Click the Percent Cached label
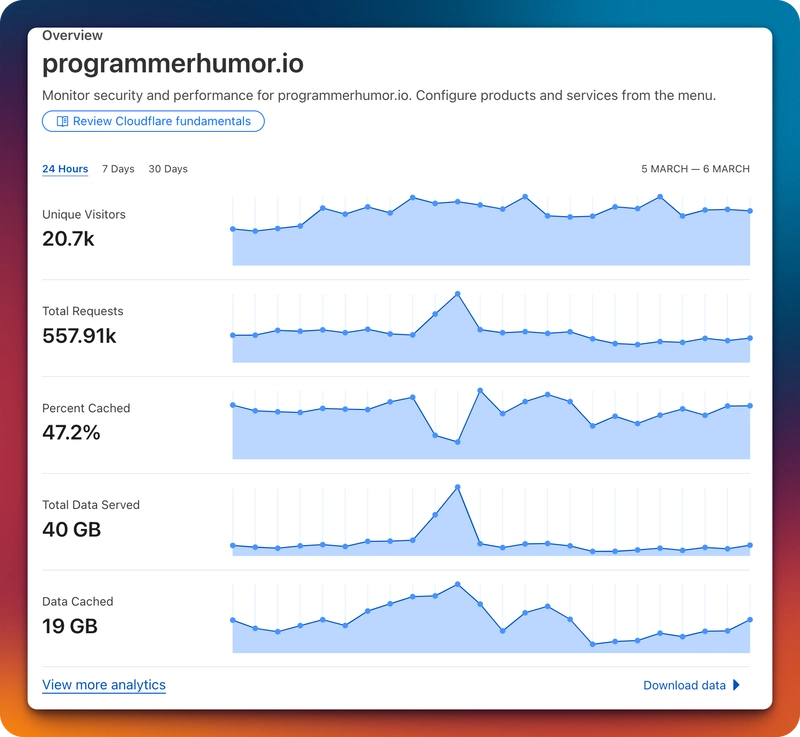Screen dimensions: 800x737 coord(86,408)
